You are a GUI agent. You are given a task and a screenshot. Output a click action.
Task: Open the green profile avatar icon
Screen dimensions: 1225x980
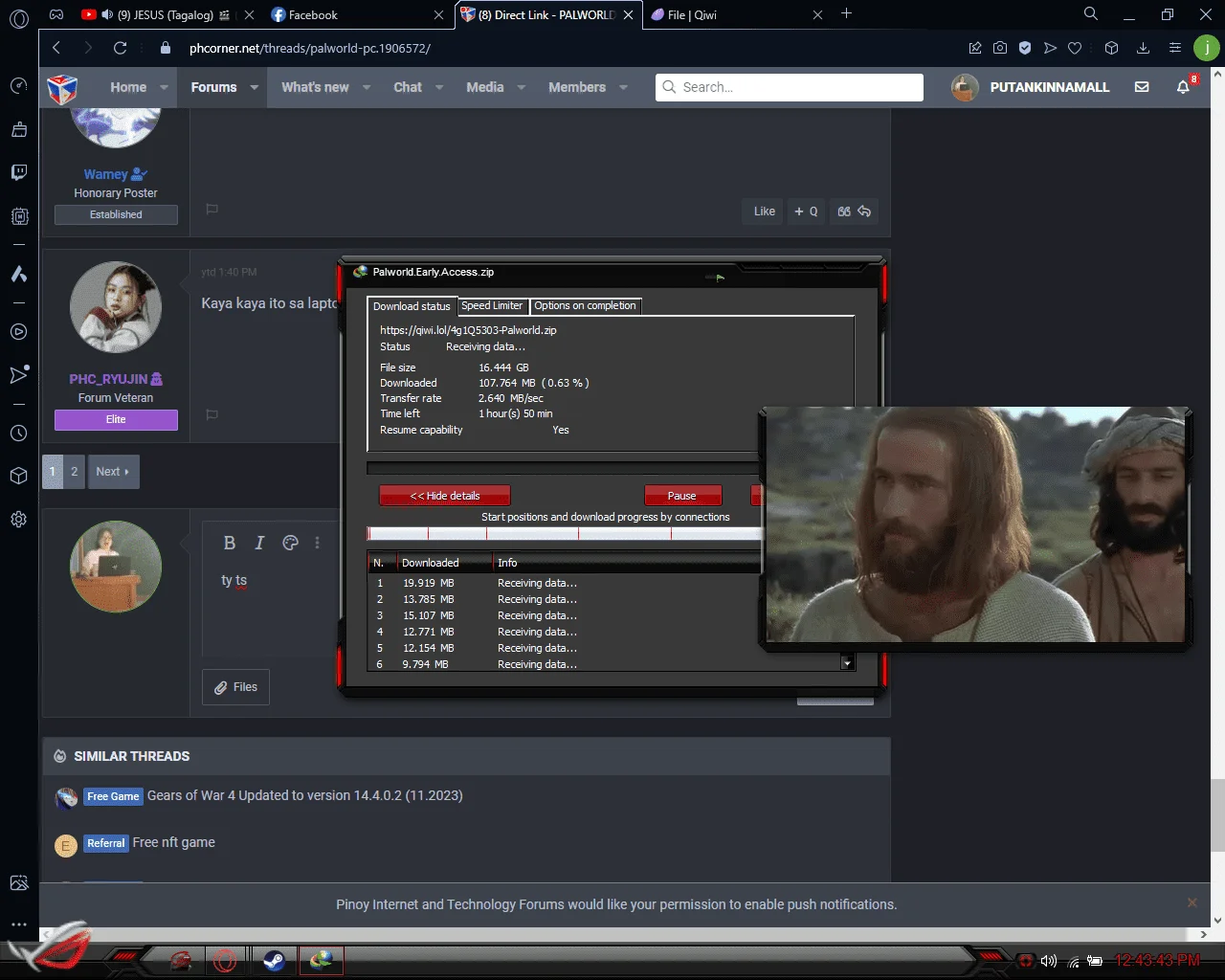1207,48
